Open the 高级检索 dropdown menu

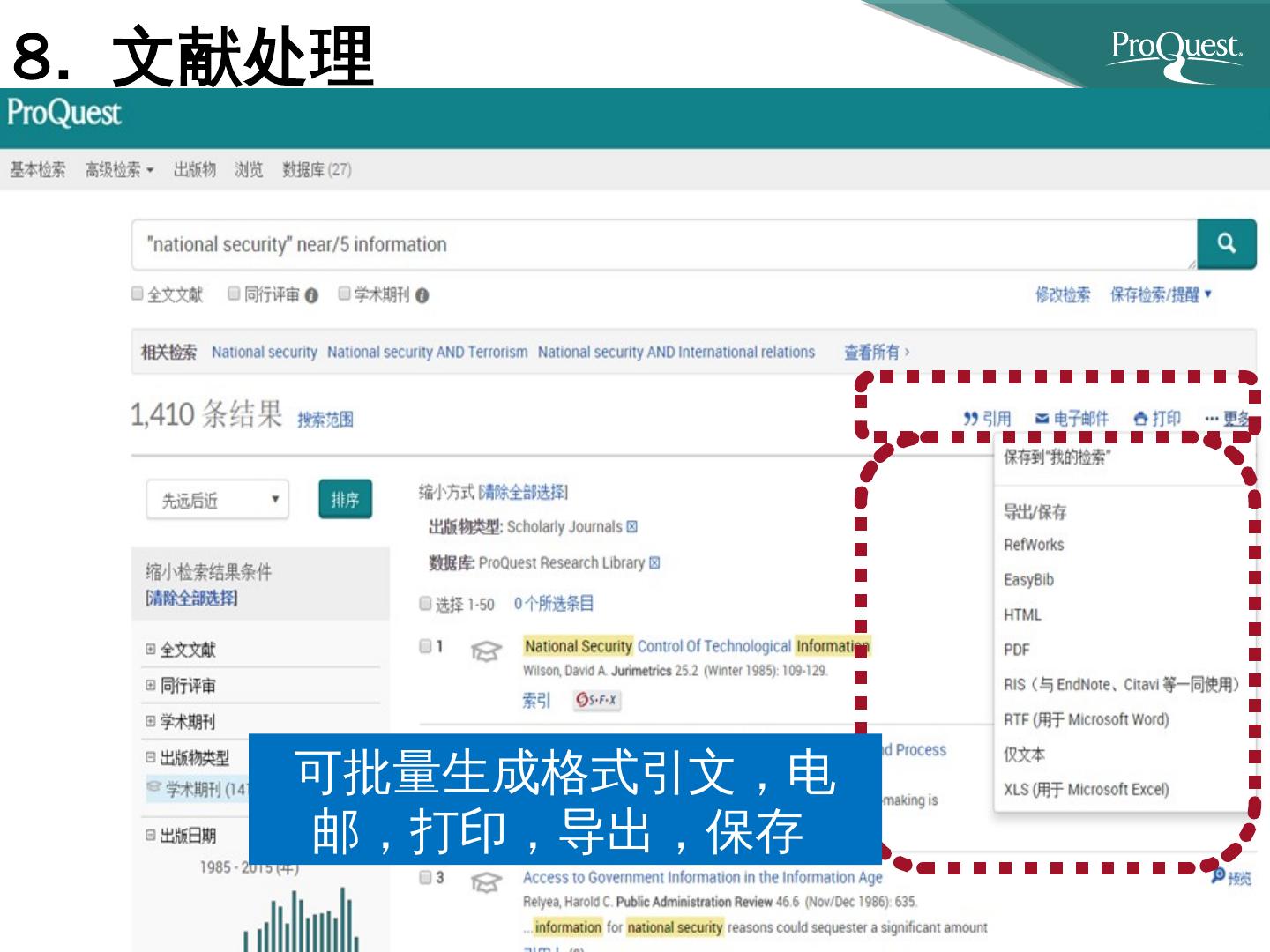tap(119, 169)
